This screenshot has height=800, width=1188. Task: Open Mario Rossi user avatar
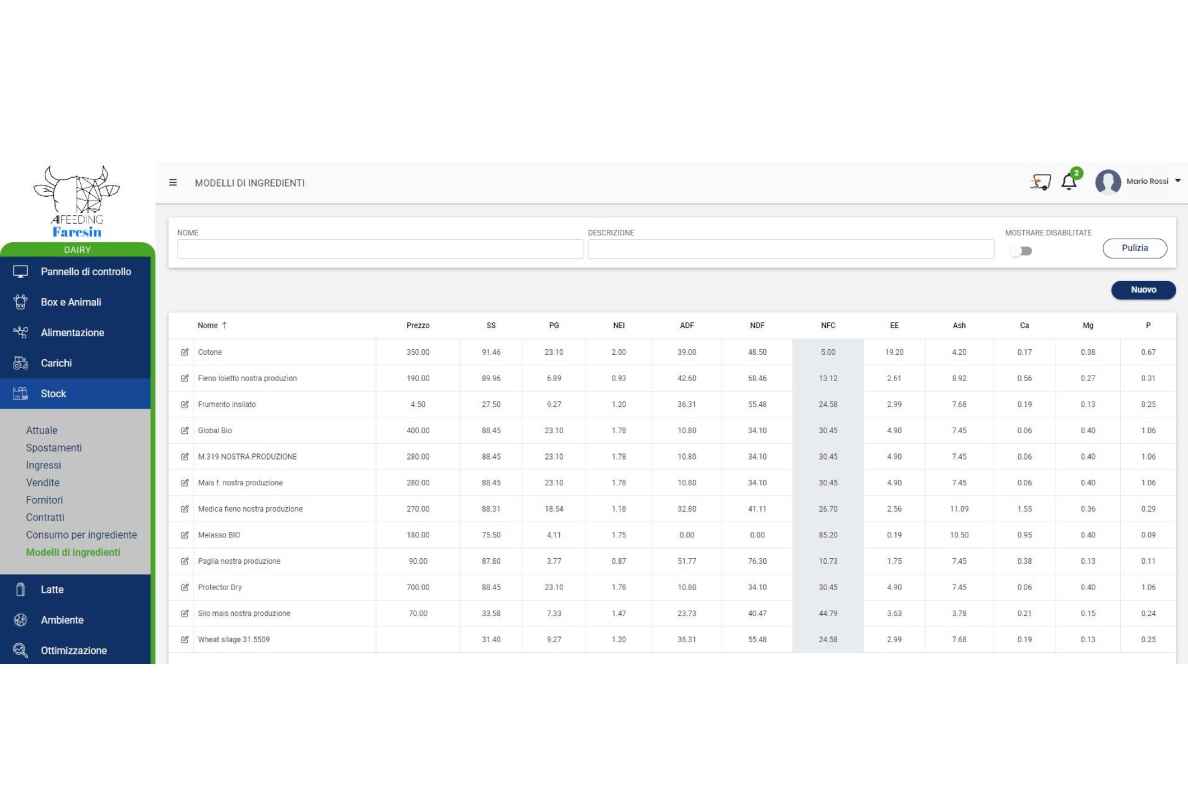1108,182
